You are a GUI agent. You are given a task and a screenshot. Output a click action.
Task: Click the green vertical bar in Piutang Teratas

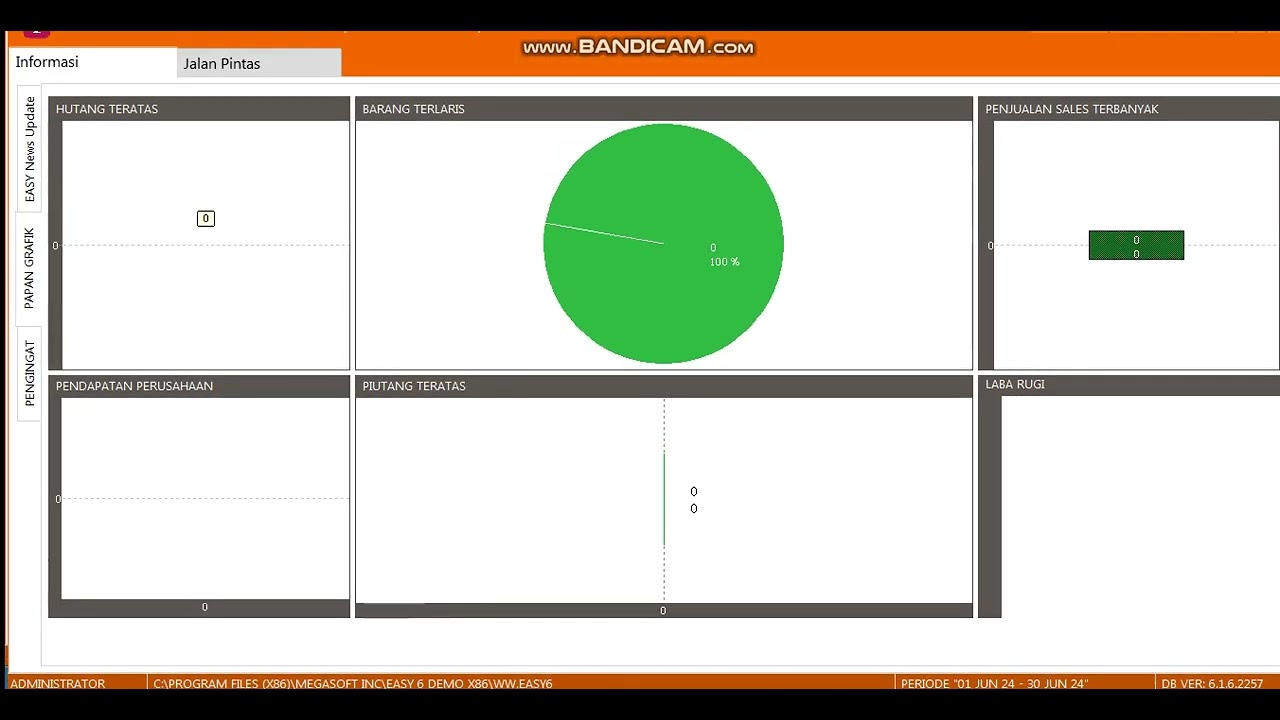coord(664,499)
